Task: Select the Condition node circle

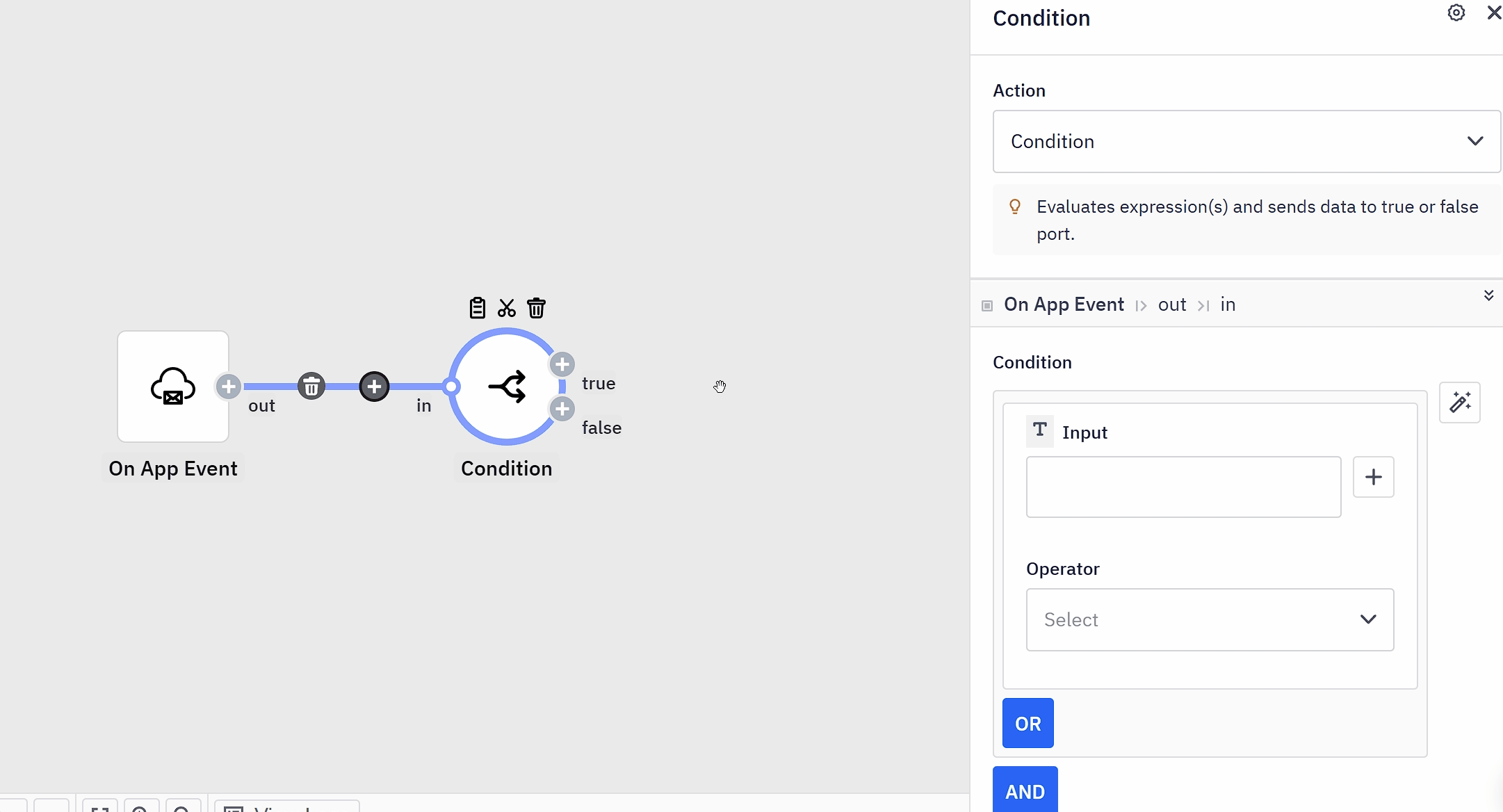Action: click(507, 387)
